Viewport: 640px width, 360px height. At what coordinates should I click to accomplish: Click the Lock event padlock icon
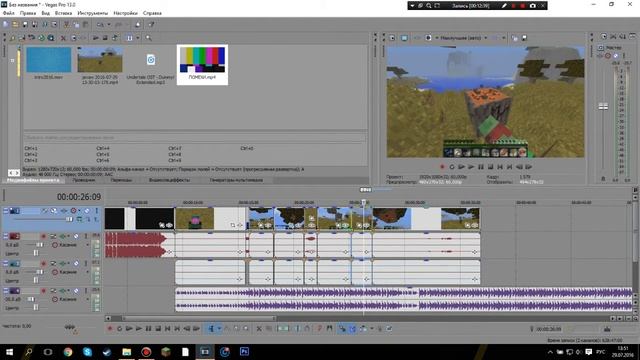pos(307,329)
